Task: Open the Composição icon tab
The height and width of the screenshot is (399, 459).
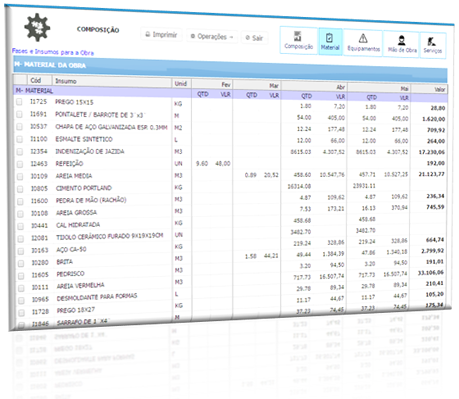Action: click(x=298, y=36)
